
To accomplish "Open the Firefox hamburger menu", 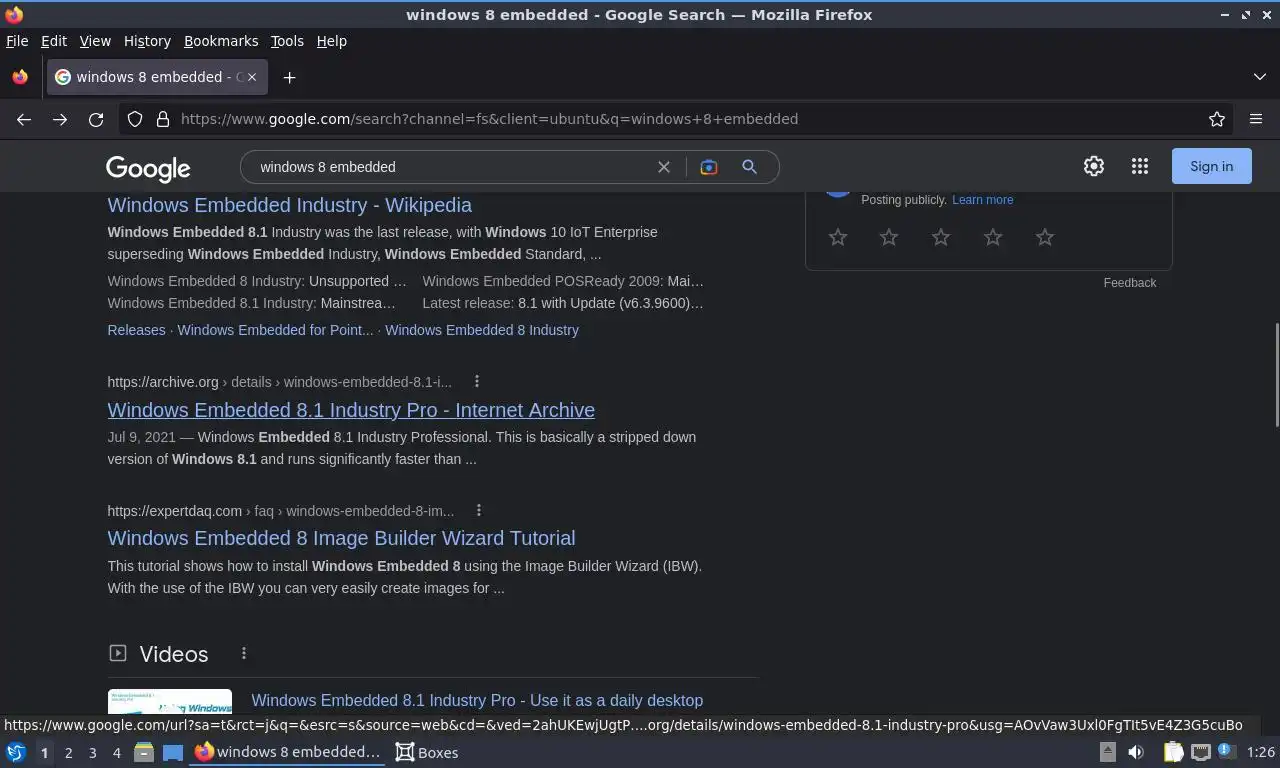I will click(x=1256, y=119).
